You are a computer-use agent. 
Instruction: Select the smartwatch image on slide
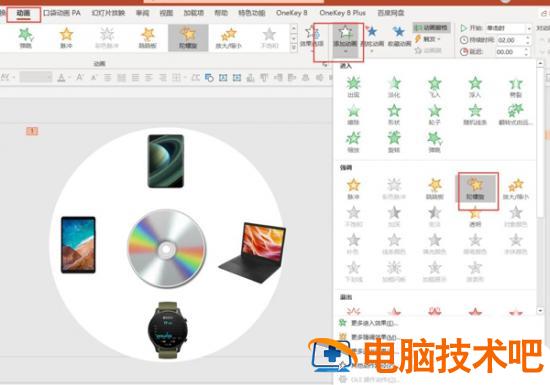click(x=168, y=330)
